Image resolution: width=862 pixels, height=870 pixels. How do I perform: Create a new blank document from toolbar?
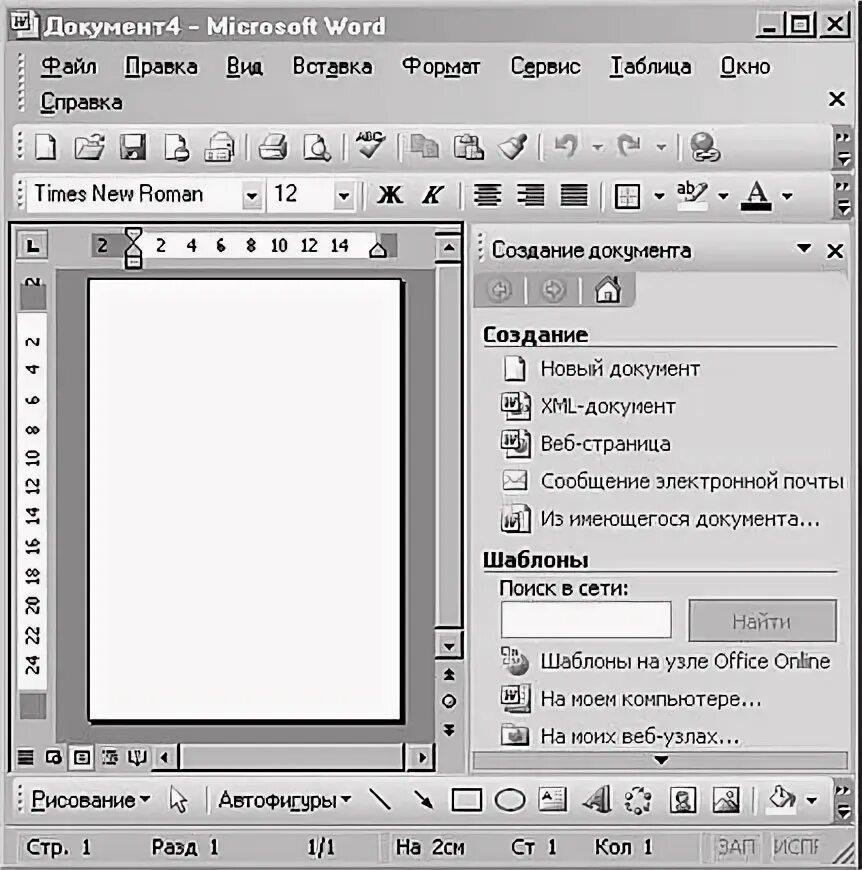pyautogui.click(x=45, y=147)
